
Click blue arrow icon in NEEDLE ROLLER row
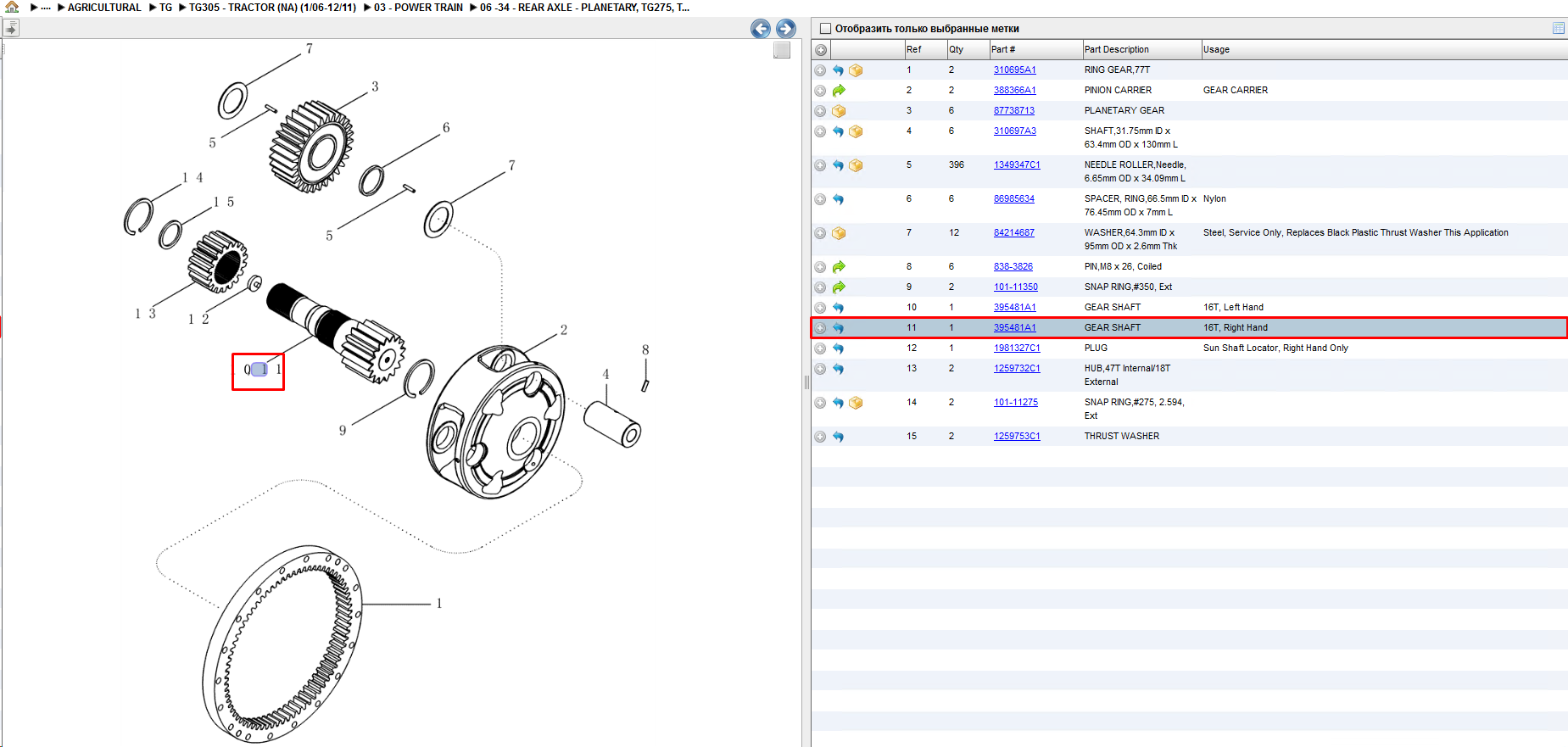point(839,165)
